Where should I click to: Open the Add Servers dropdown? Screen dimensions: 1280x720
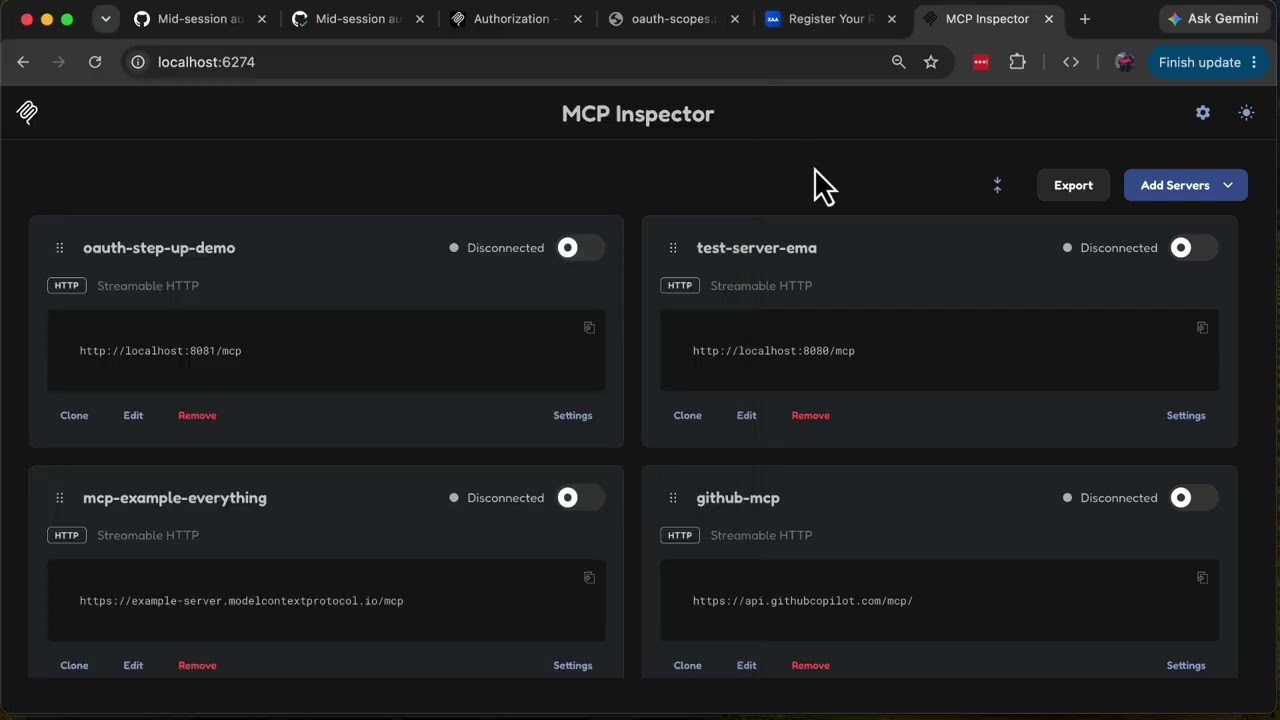(1186, 185)
